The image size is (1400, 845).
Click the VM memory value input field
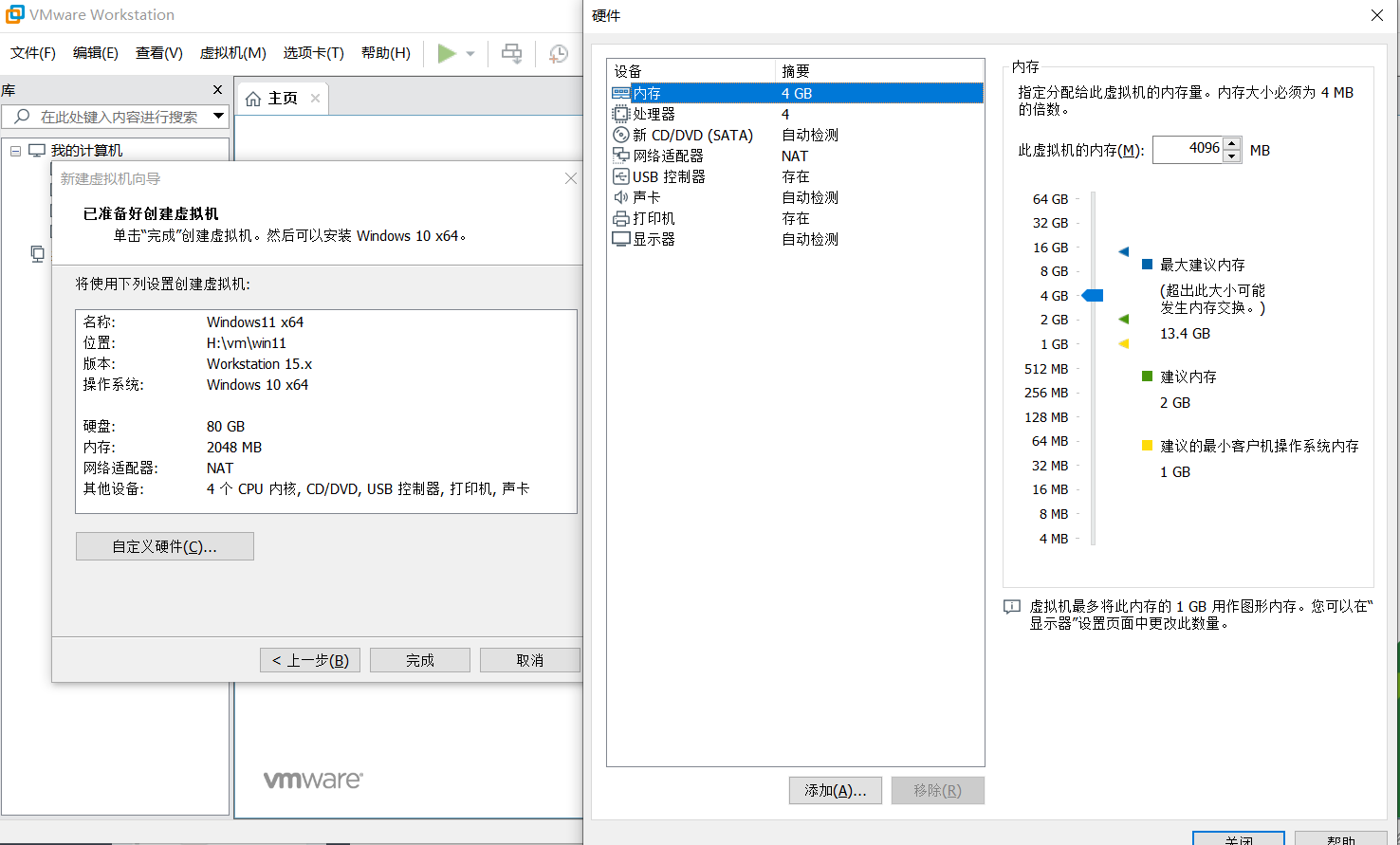coord(1188,149)
